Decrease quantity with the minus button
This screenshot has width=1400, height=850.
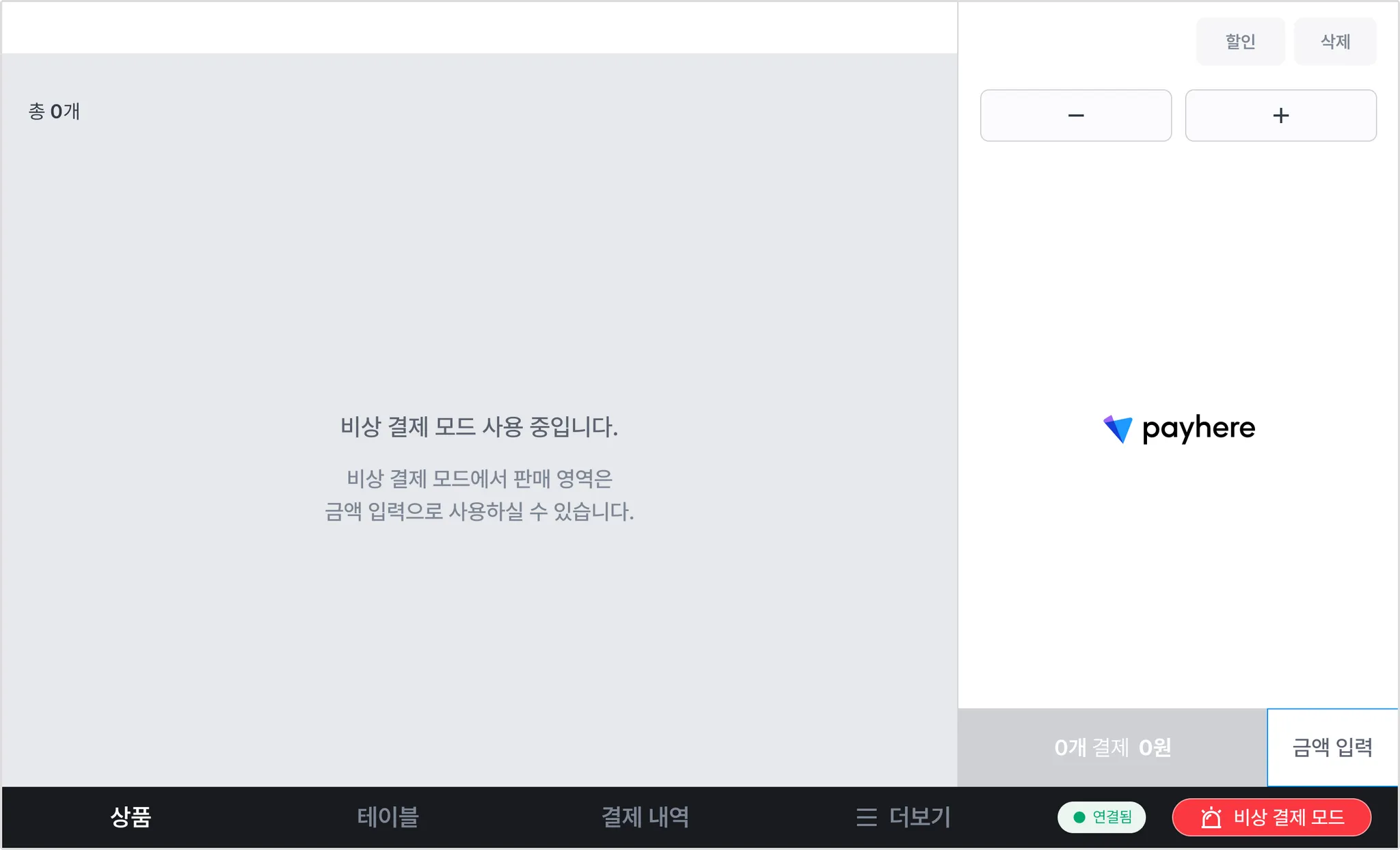[x=1076, y=115]
